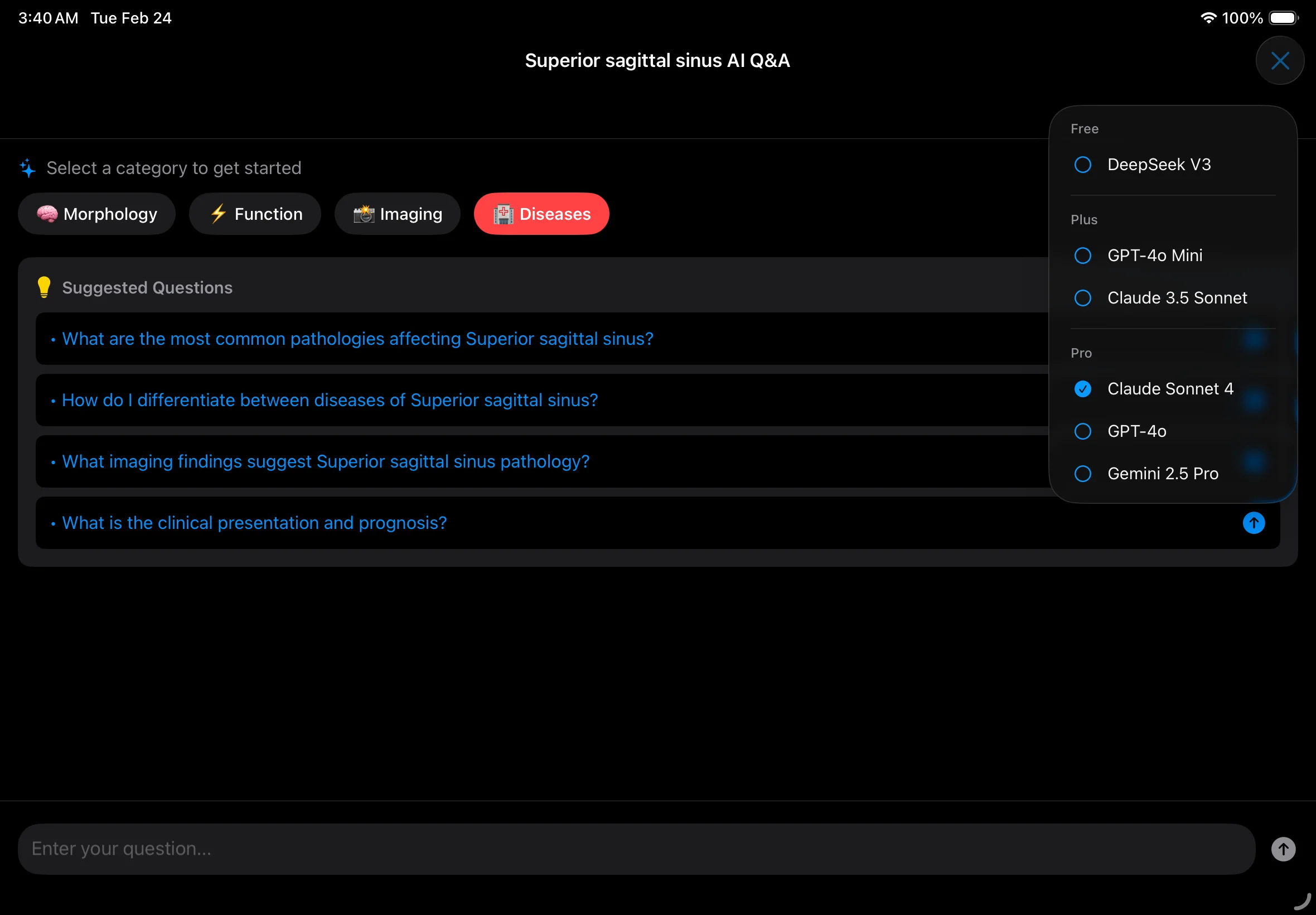Ask how to differentiate between diseases

click(330, 400)
